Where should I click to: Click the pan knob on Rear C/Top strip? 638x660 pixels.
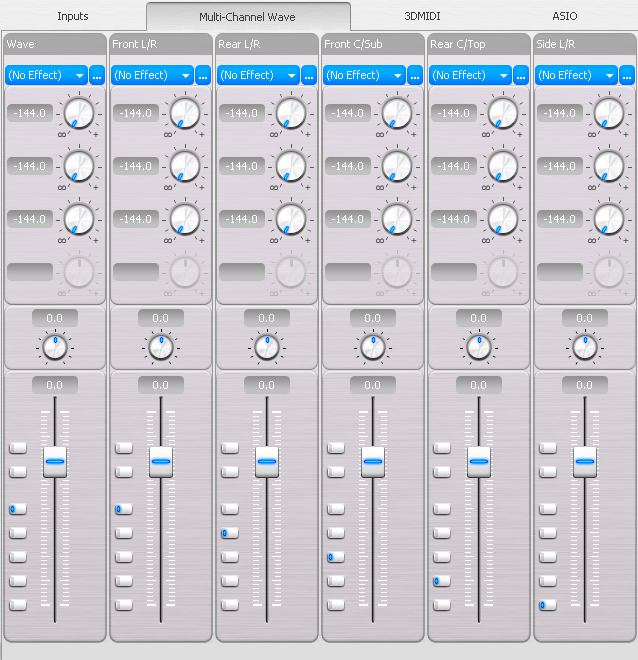(478, 348)
